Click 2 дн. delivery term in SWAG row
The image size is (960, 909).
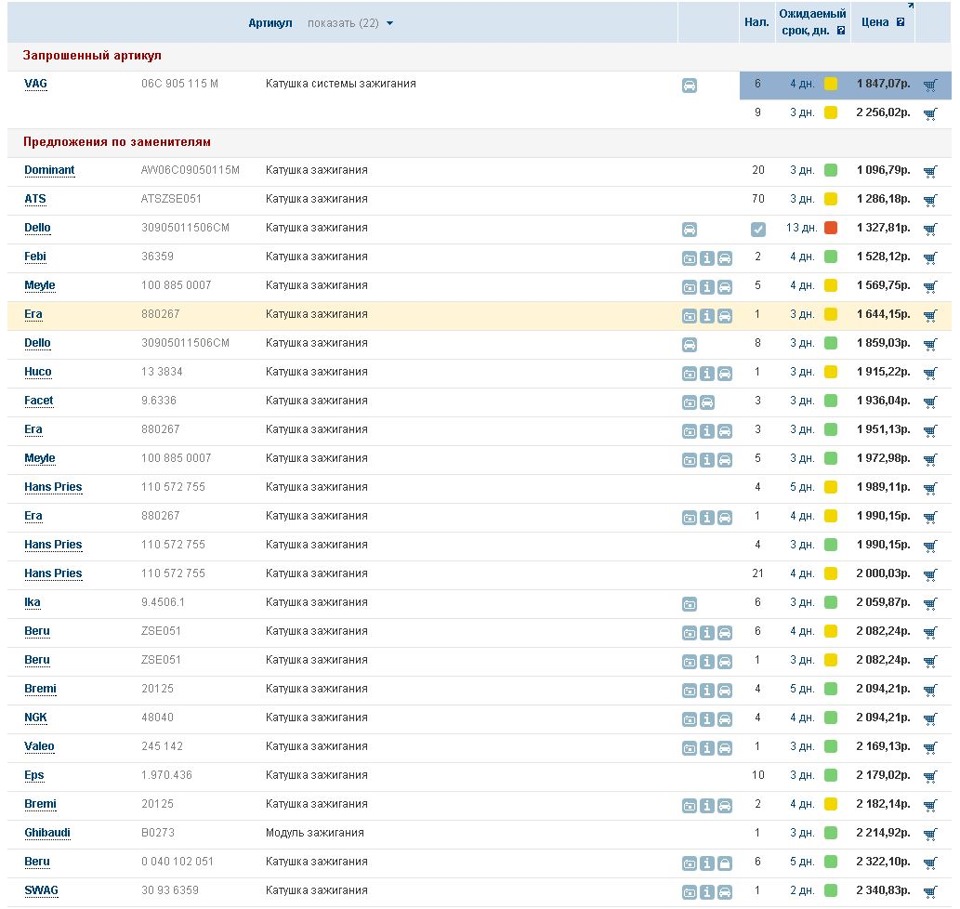[802, 890]
